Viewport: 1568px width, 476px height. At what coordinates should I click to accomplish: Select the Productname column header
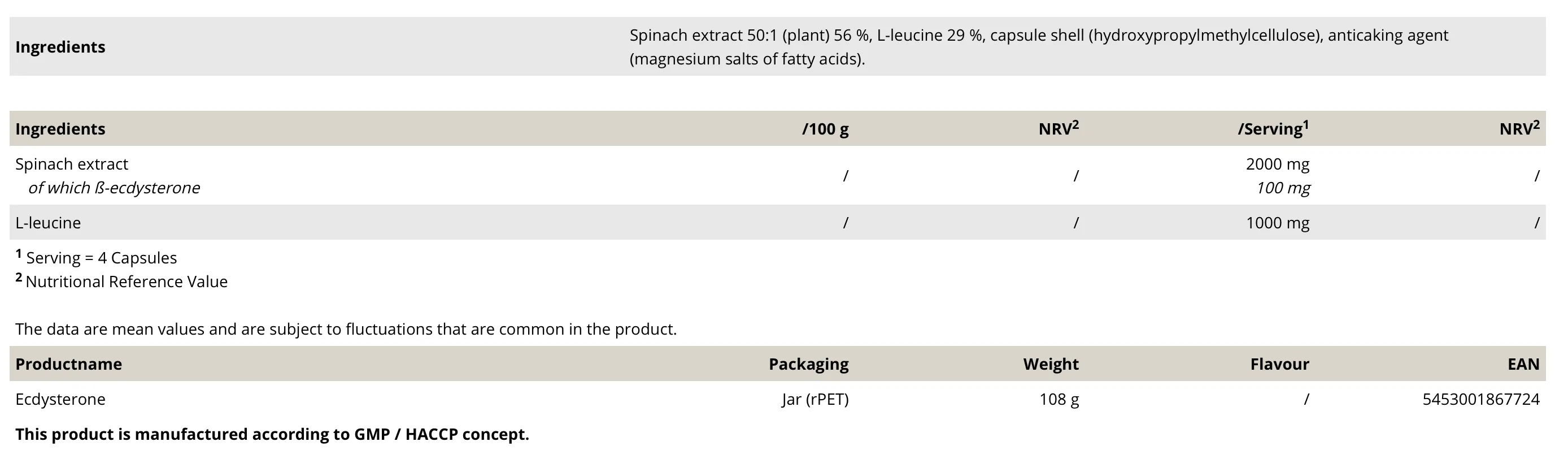(69, 365)
